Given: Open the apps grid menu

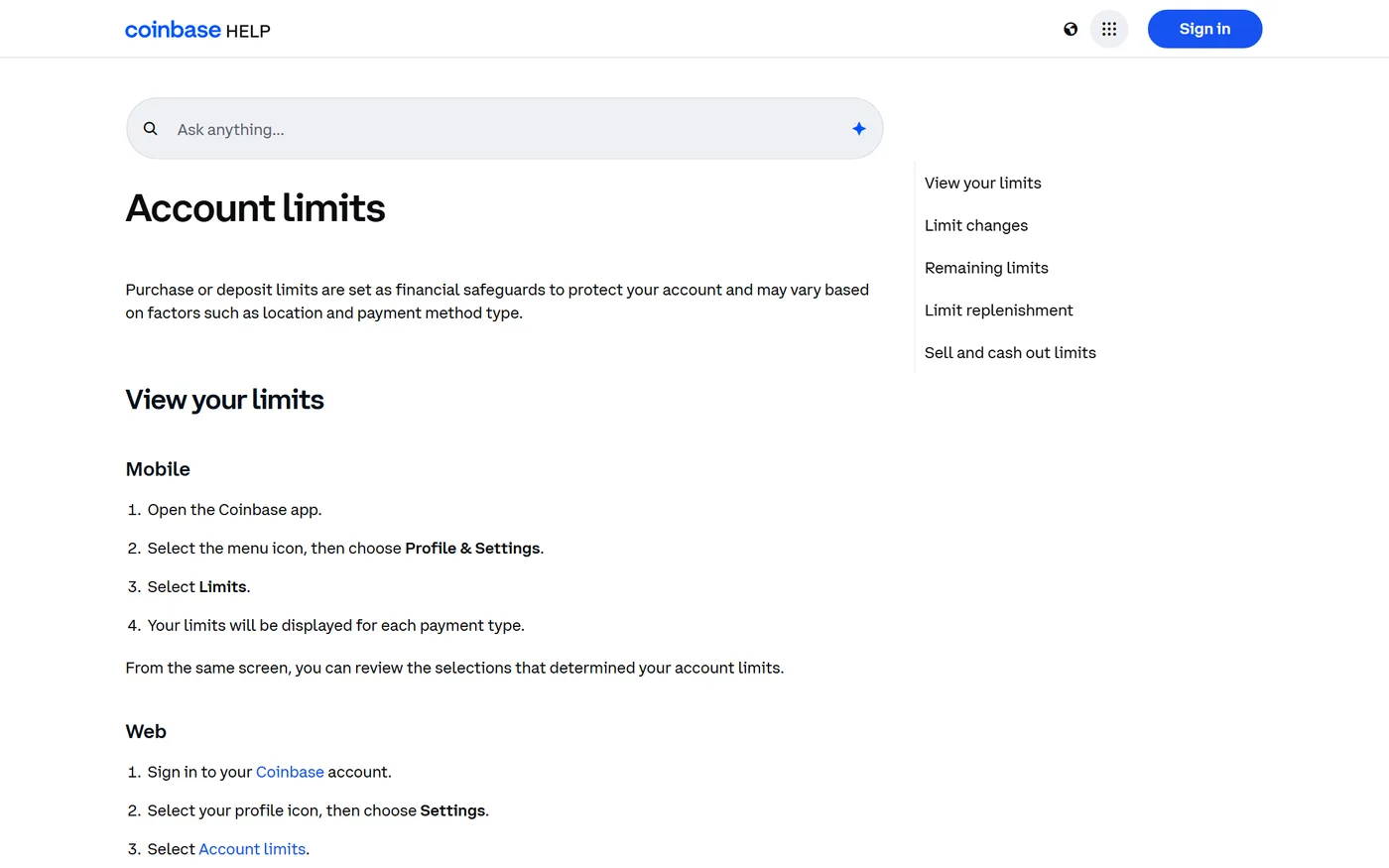Looking at the screenshot, I should (x=1109, y=29).
